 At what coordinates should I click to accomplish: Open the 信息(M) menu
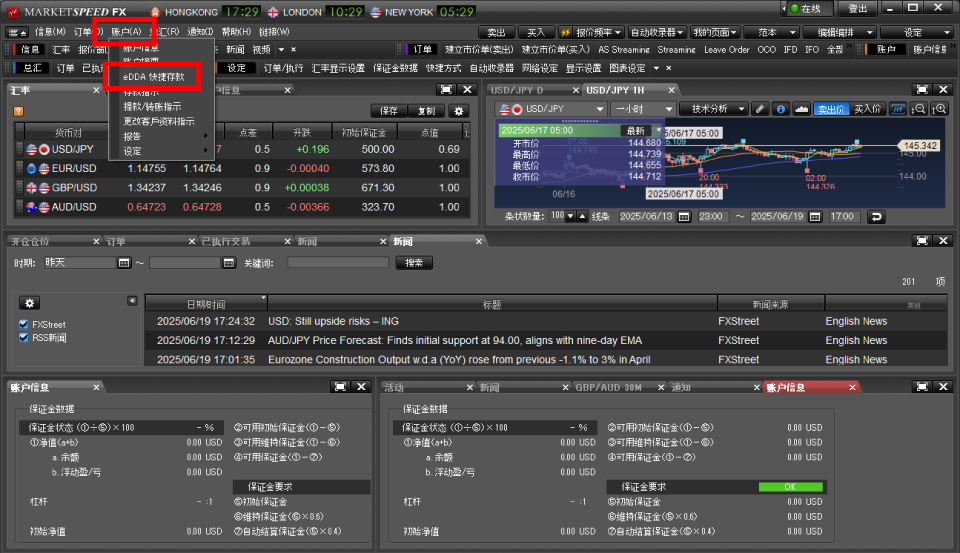[50, 32]
